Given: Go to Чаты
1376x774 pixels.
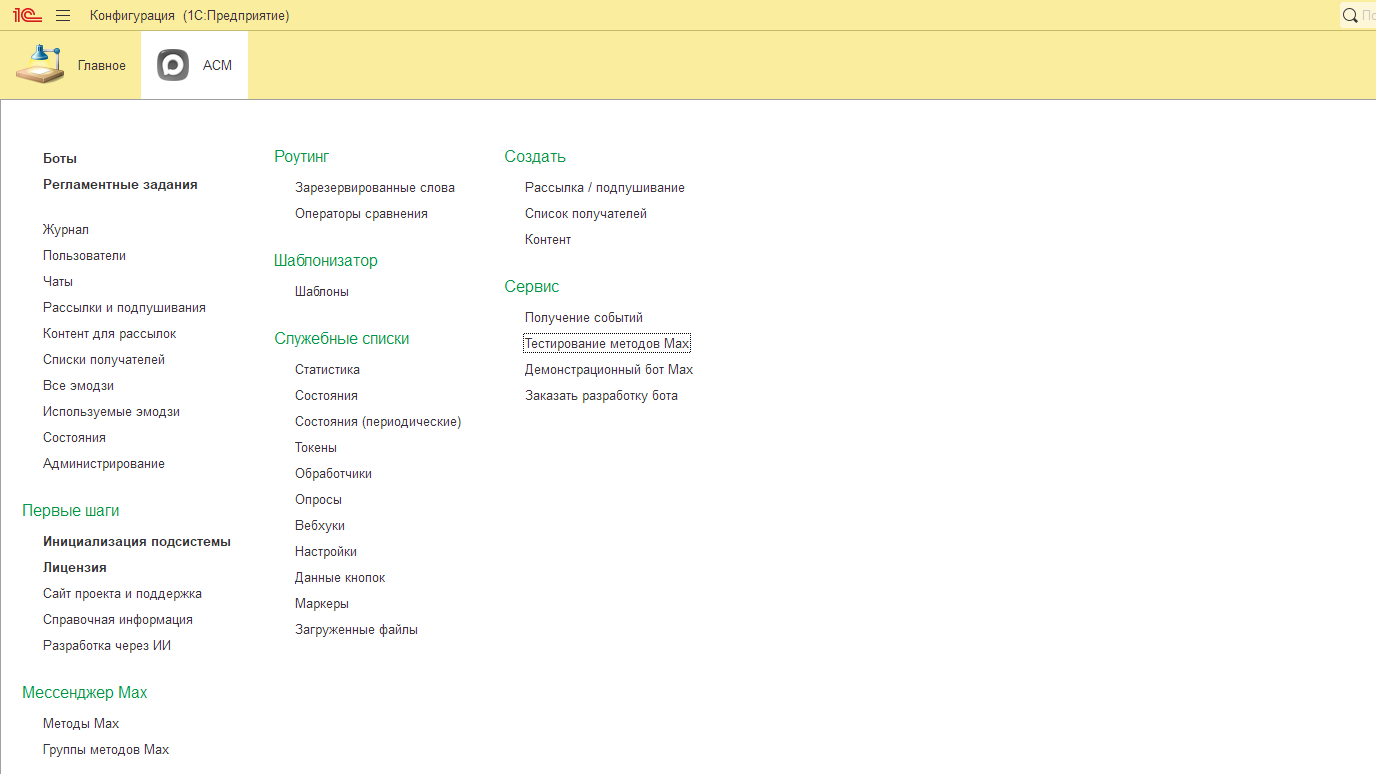Looking at the screenshot, I should pos(58,282).
